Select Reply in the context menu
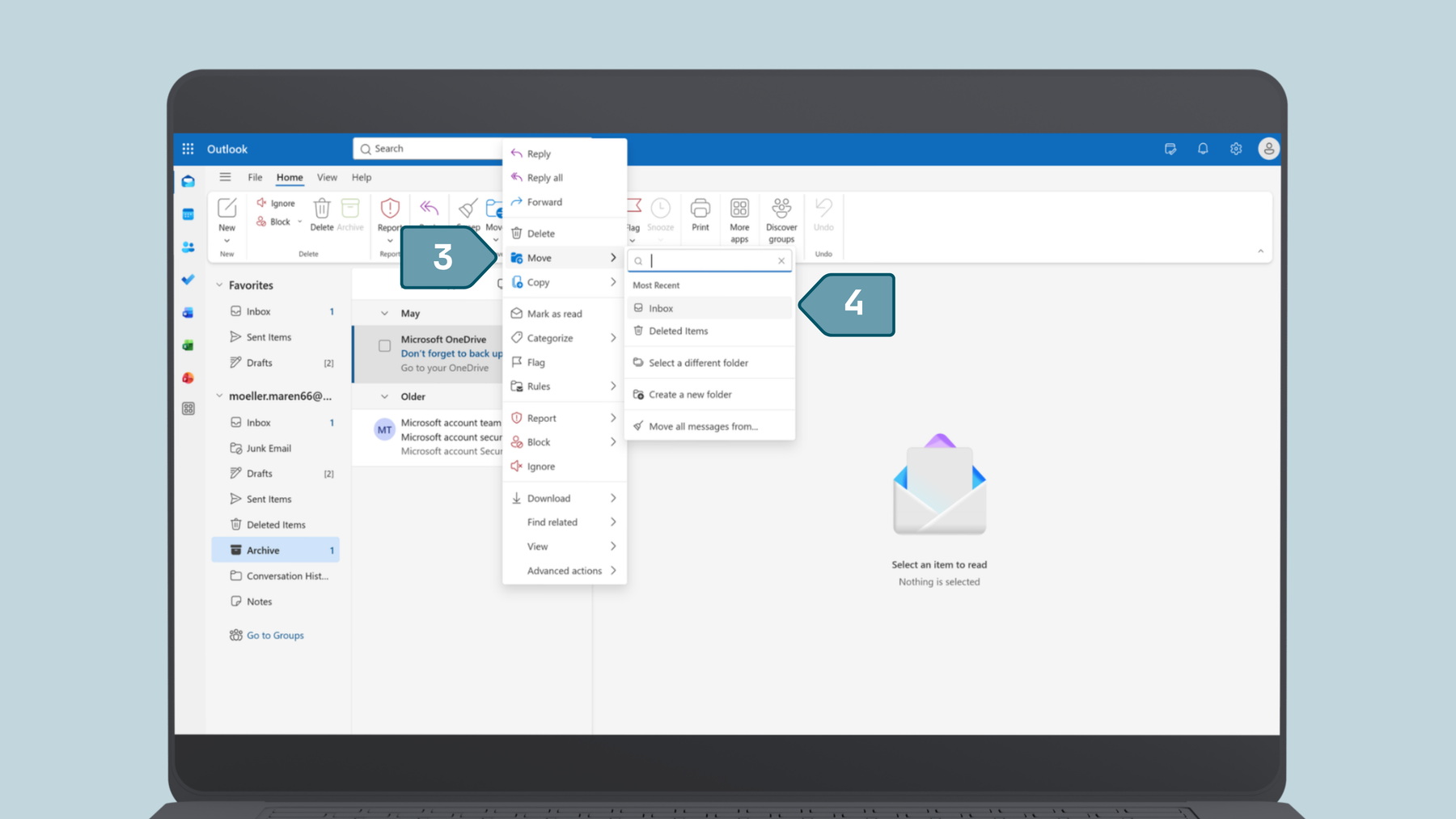The height and width of the screenshot is (819, 1456). point(565,154)
